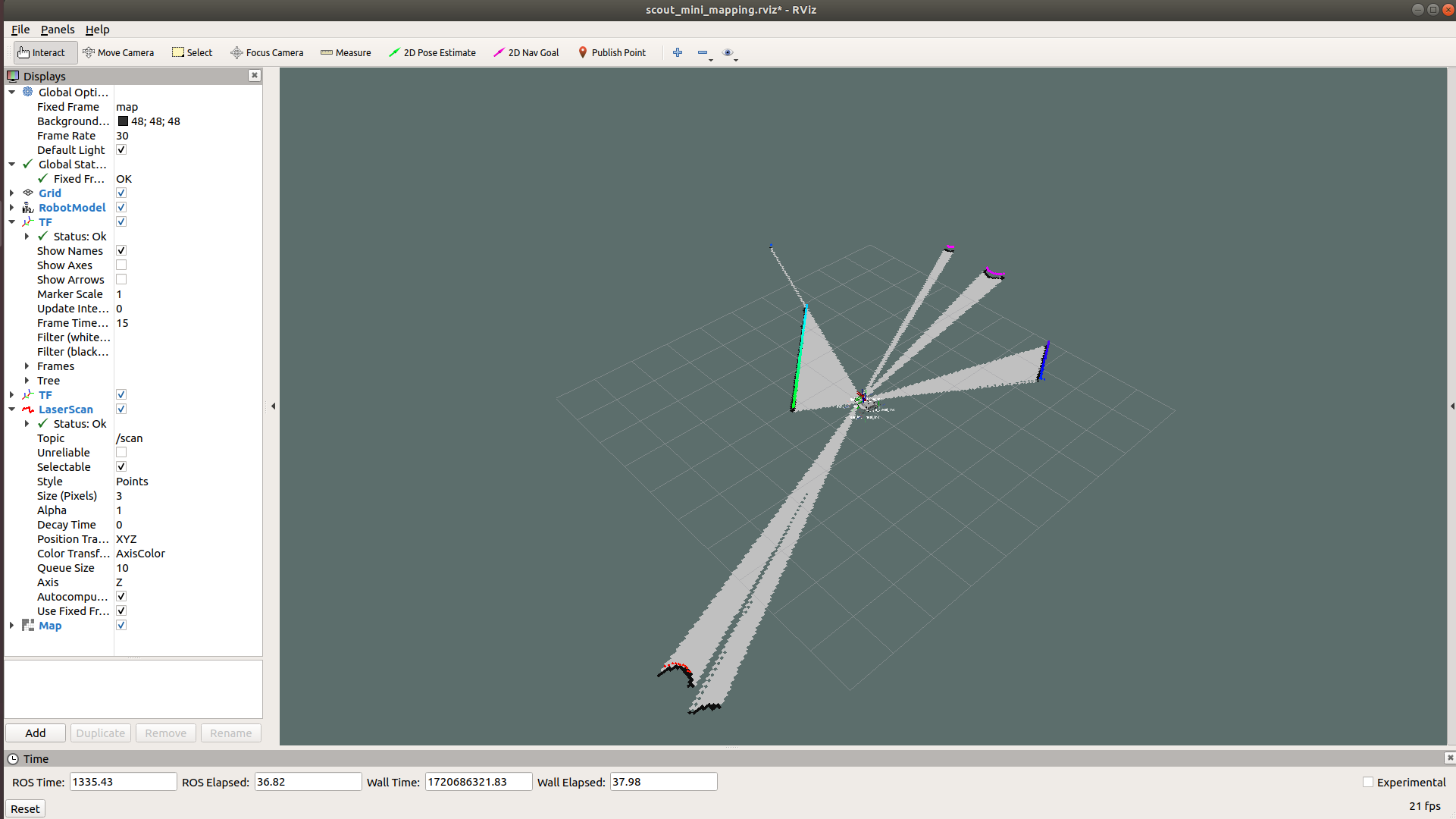Toggle the LaserScan display checkbox
1456x819 pixels.
[121, 409]
